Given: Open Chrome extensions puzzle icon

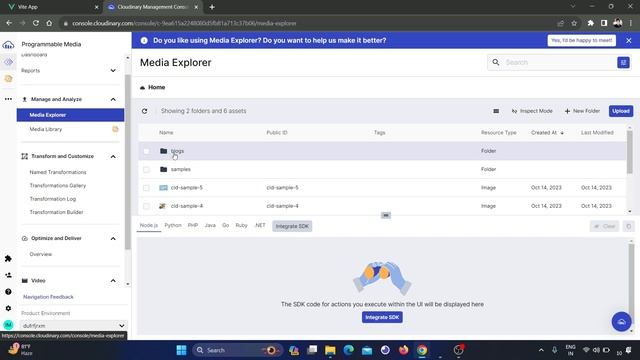Looking at the screenshot, I should click(x=590, y=23).
